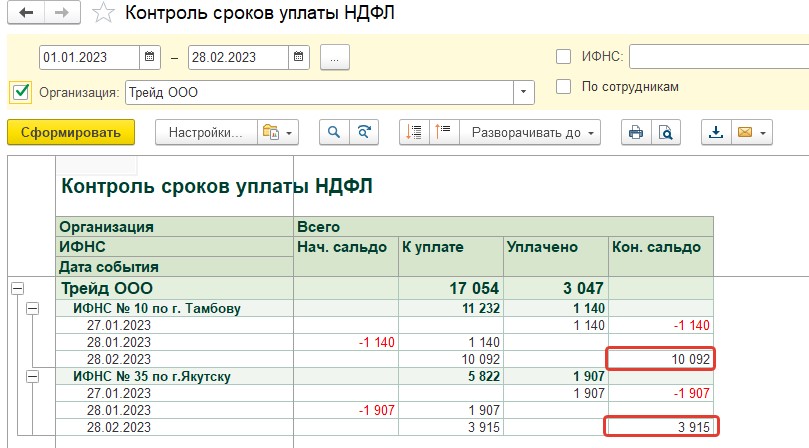Click the Дата события header cell
The height and width of the screenshot is (448, 809).
tap(174, 267)
